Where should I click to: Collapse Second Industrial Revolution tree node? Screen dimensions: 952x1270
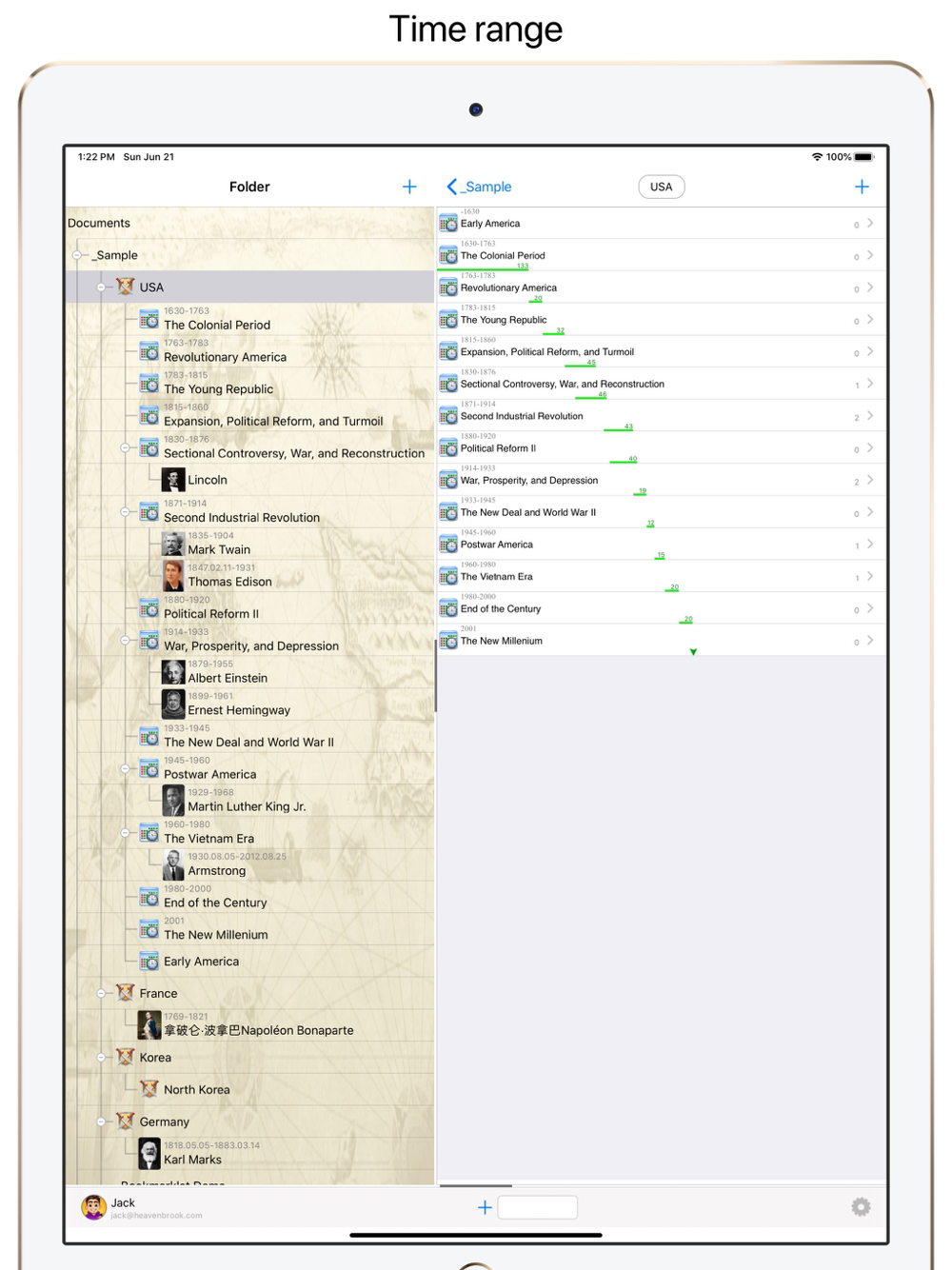coord(125,512)
